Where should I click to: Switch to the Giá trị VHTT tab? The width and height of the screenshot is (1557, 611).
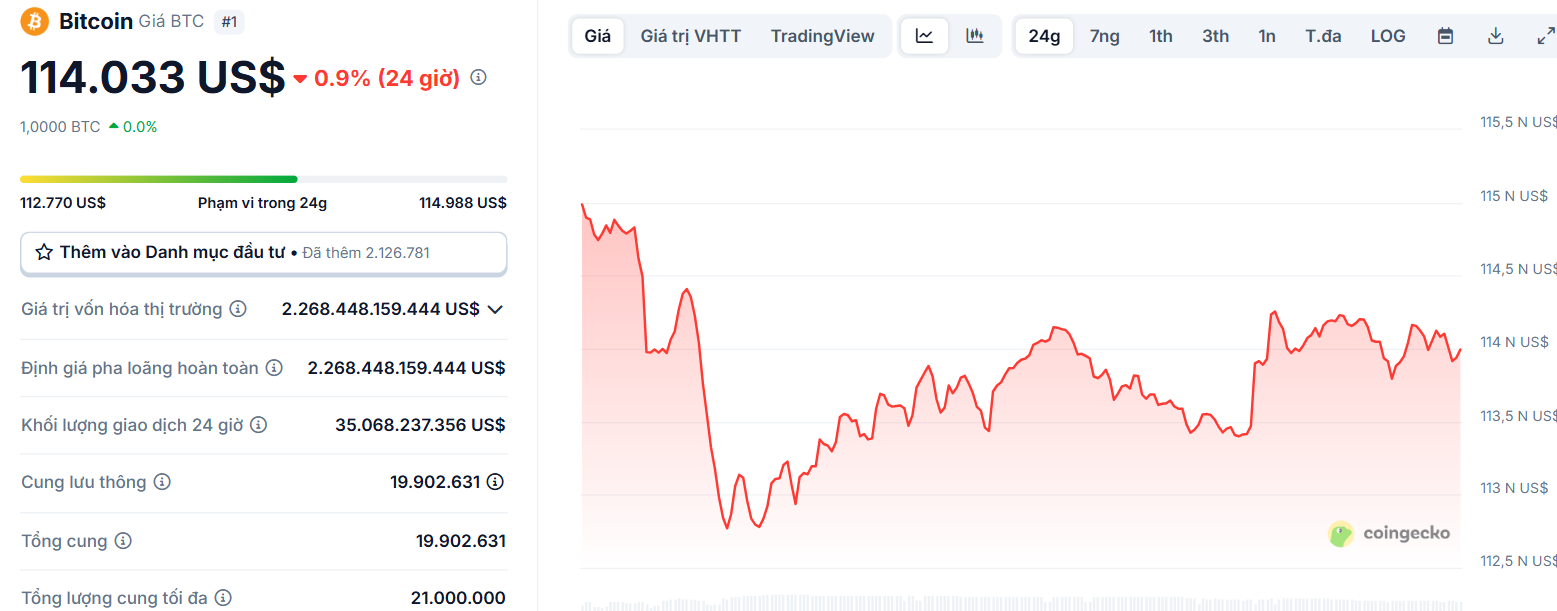pos(691,36)
